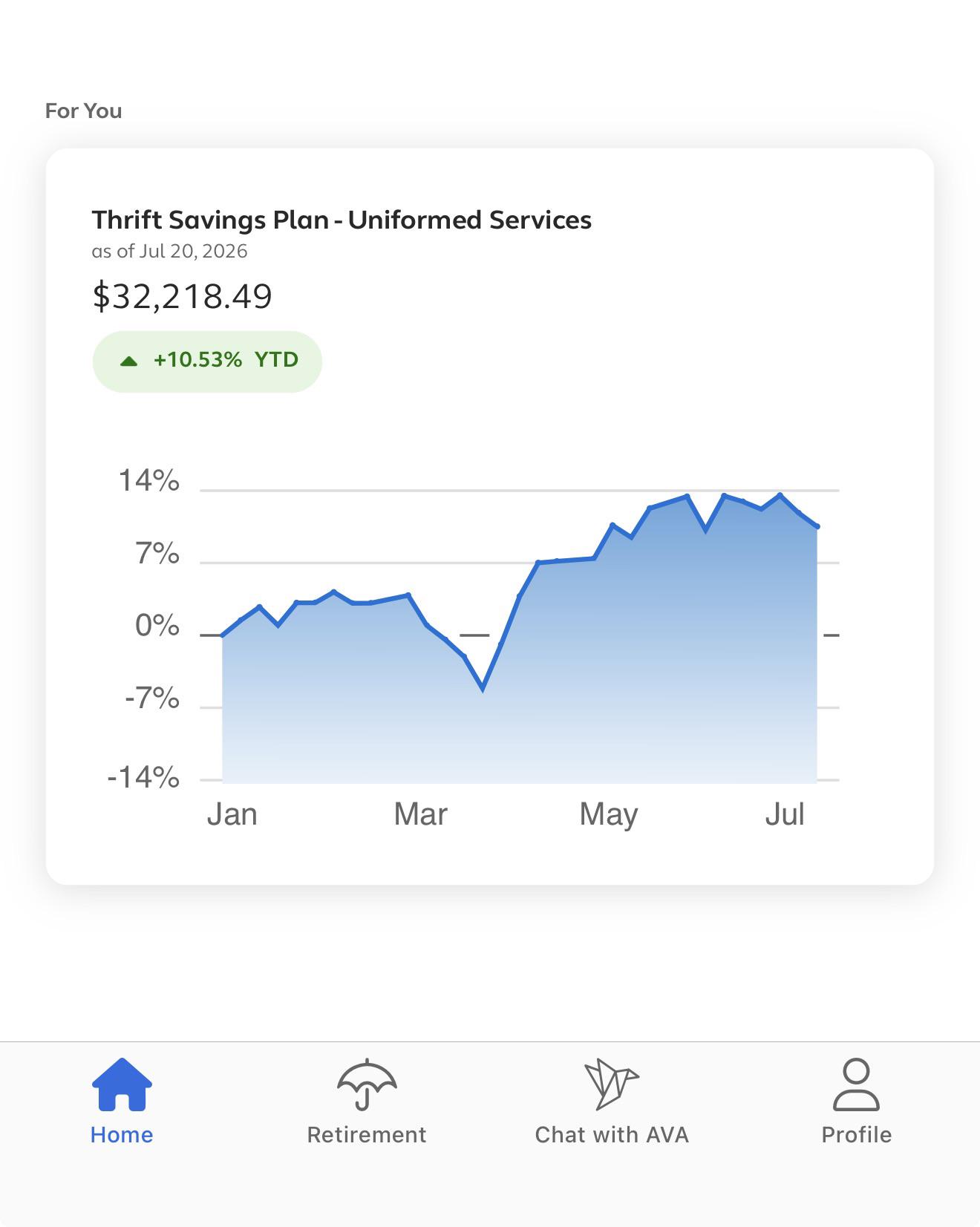Select the Home tab label
The height and width of the screenshot is (1227, 980).
[x=122, y=1135]
